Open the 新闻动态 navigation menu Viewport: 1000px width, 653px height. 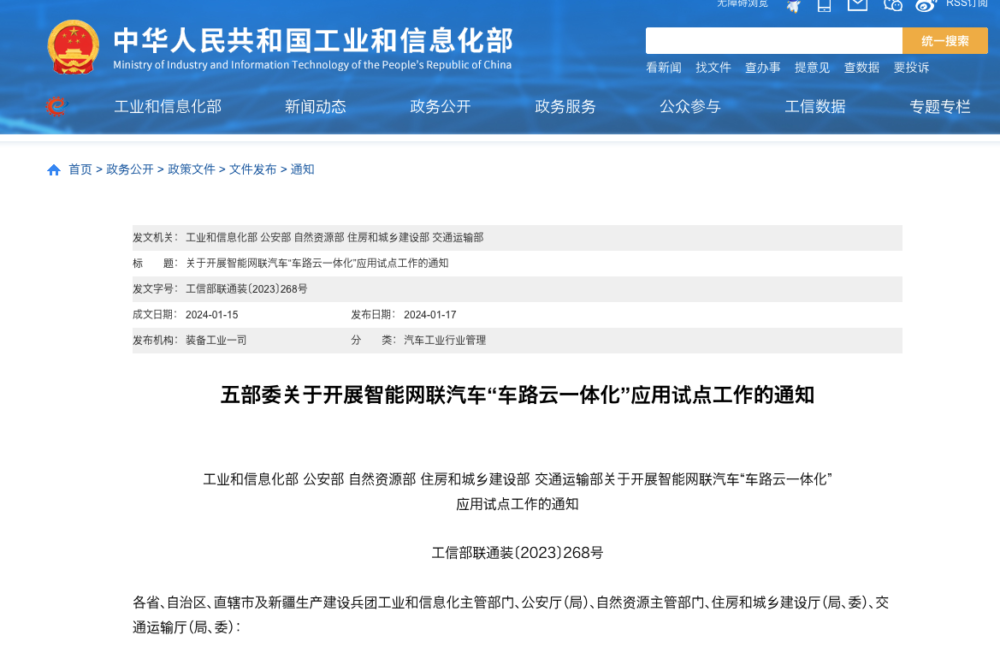315,107
